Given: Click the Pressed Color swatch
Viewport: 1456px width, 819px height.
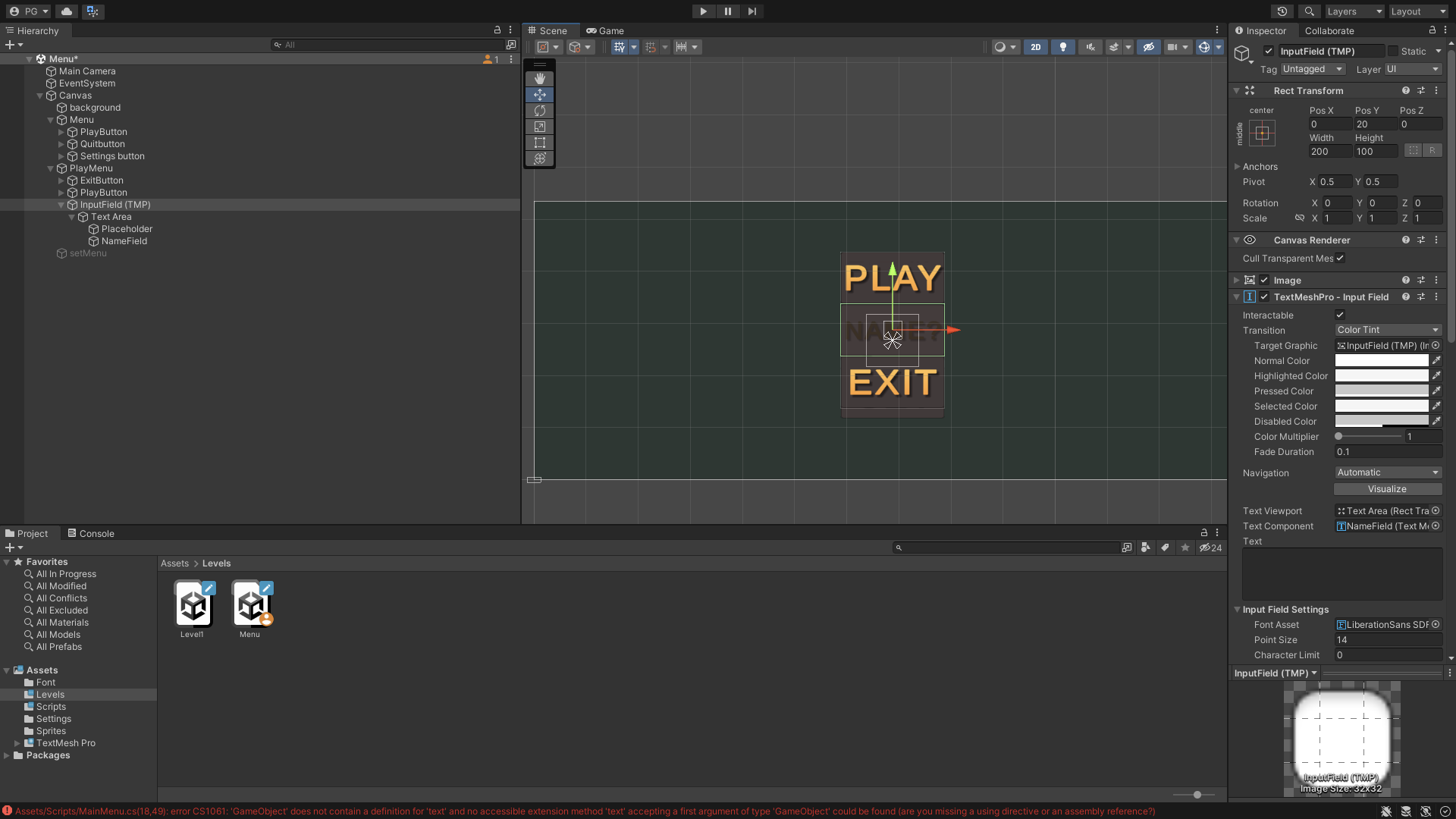Looking at the screenshot, I should [x=1381, y=391].
